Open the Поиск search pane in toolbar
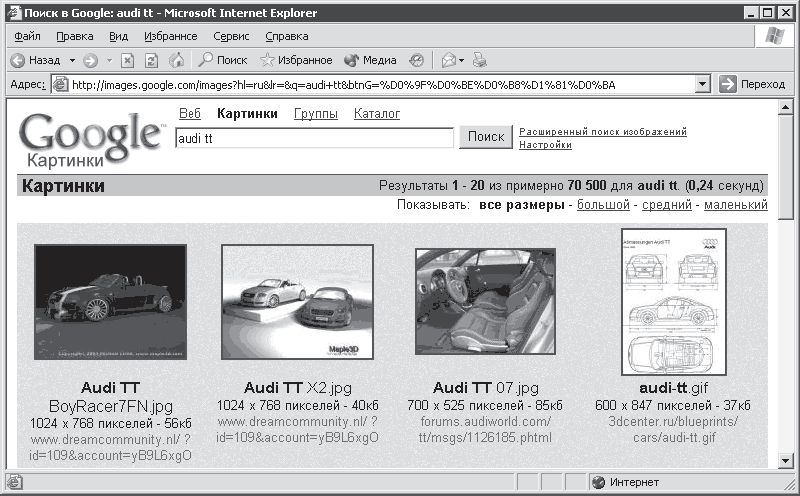 [x=223, y=60]
